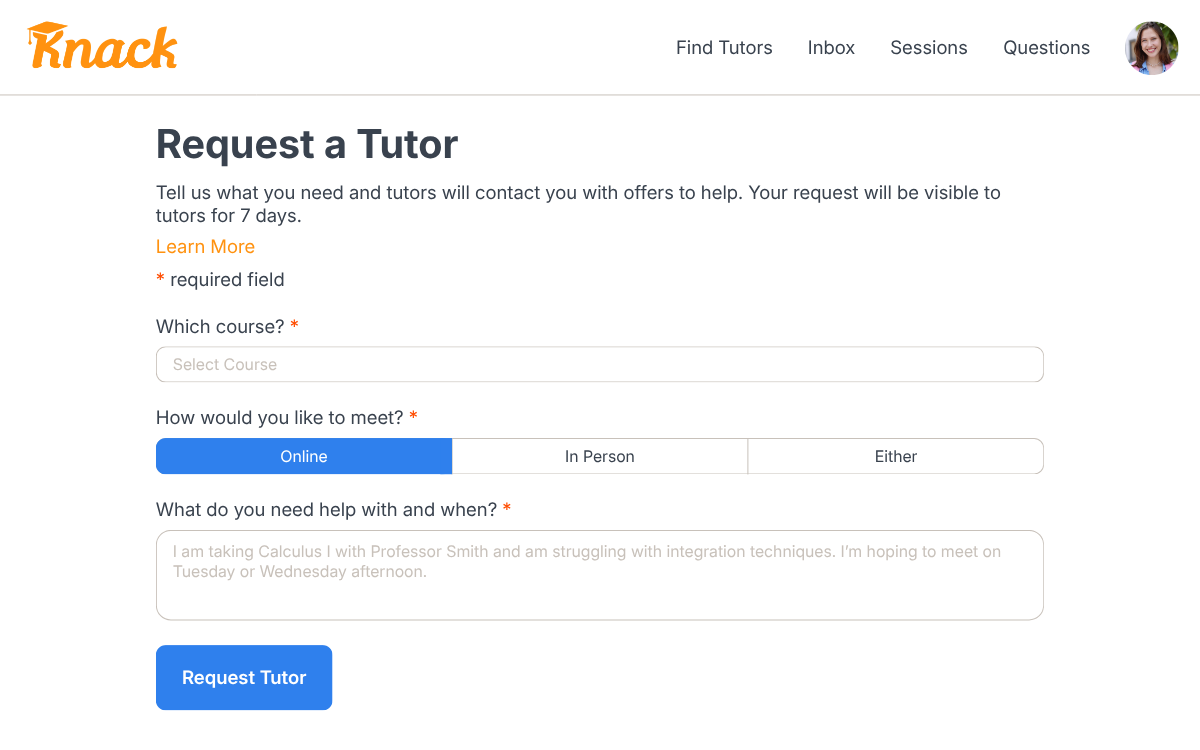This screenshot has height=750, width=1200.
Task: Navigate to Sessions
Action: coord(929,48)
